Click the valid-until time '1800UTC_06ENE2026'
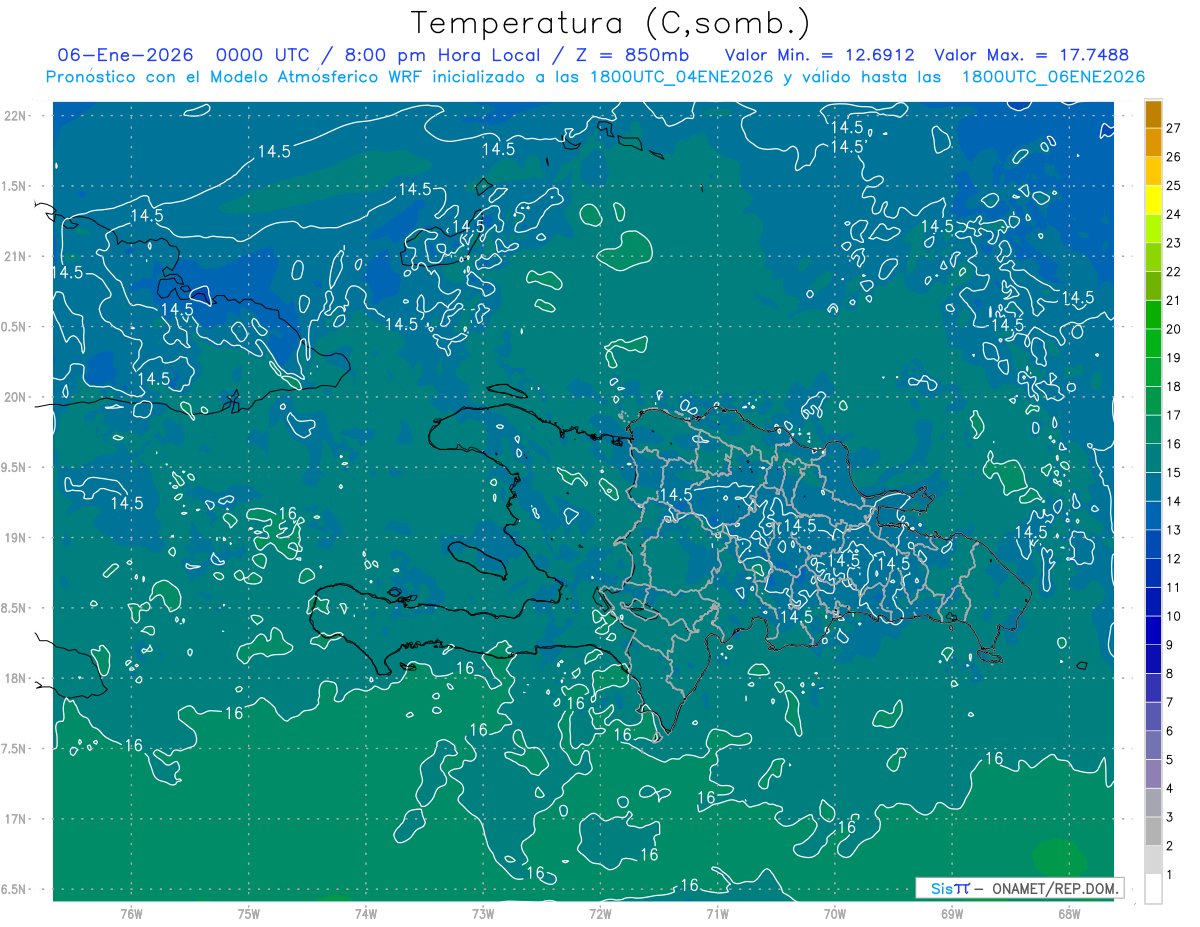This screenshot has width=1200, height=927. [1053, 77]
